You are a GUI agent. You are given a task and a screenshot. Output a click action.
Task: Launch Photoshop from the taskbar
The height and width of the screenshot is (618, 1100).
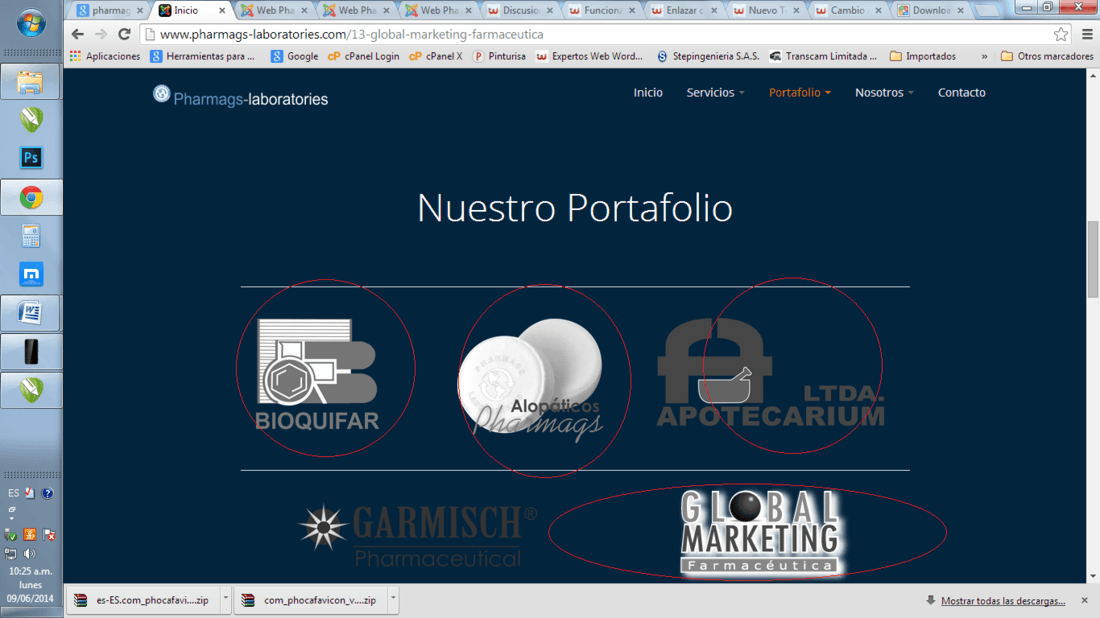coord(31,157)
